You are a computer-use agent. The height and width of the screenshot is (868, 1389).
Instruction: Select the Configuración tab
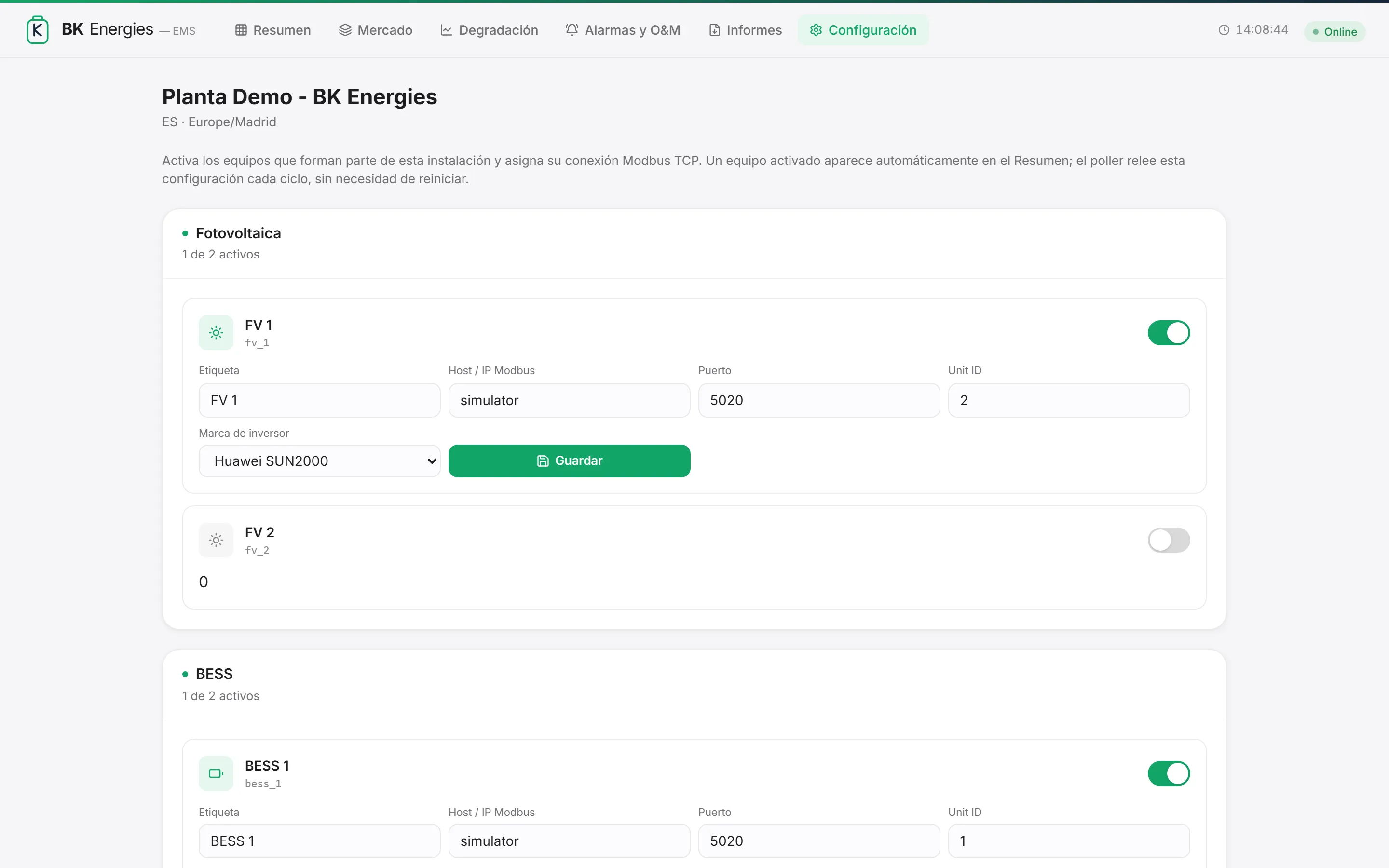pos(863,30)
